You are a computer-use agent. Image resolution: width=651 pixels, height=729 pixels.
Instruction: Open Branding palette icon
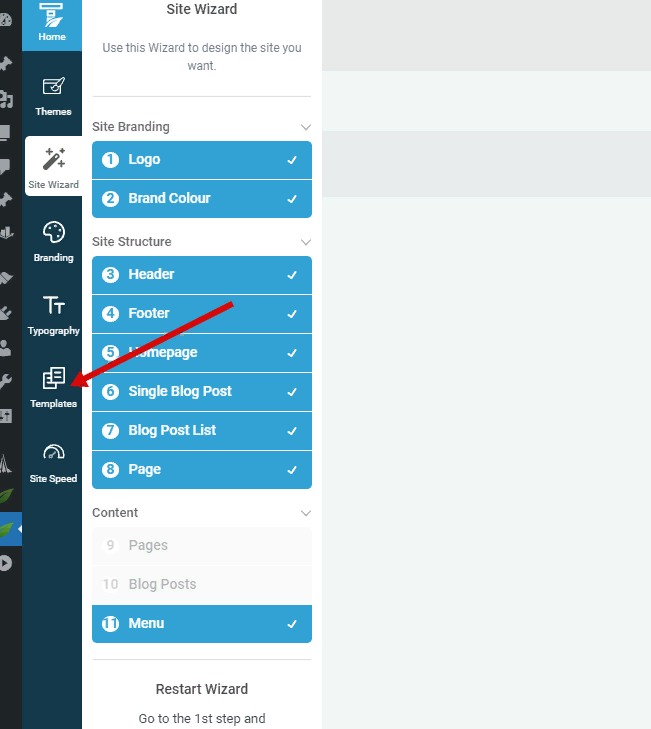(54, 232)
